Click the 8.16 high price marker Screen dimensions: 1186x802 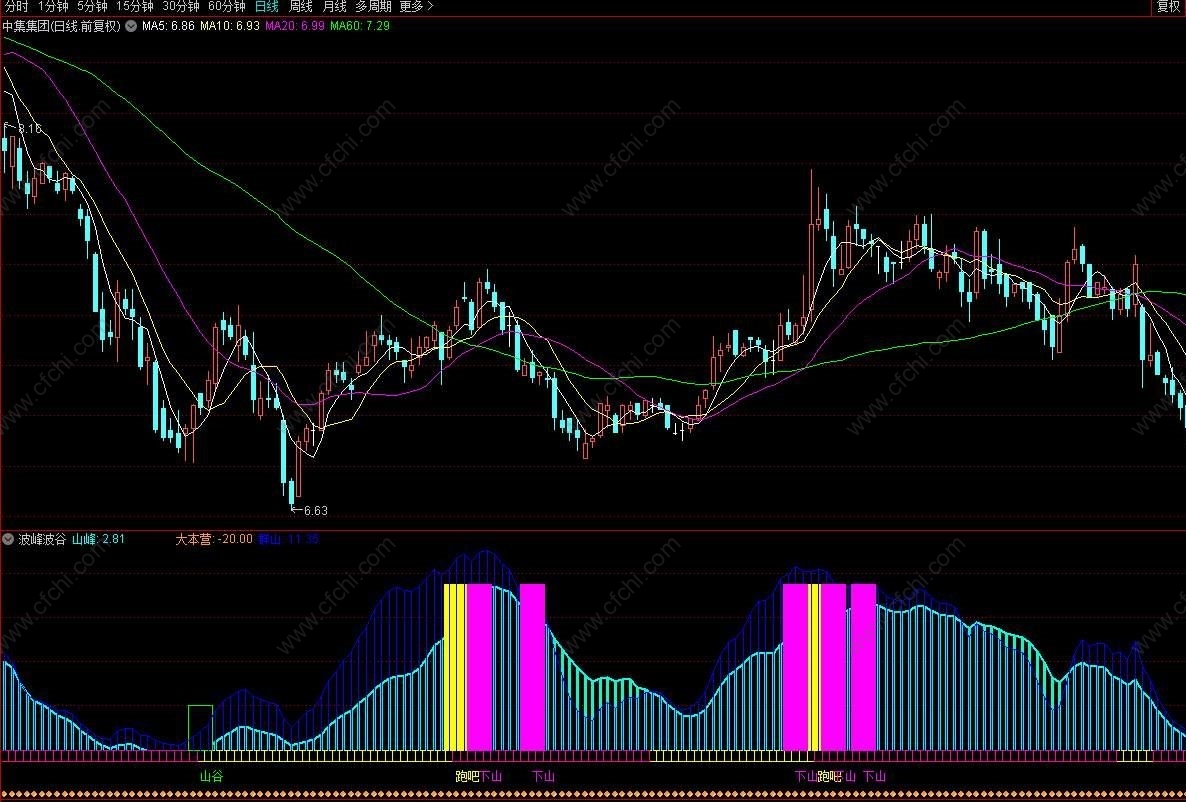pos(23,129)
